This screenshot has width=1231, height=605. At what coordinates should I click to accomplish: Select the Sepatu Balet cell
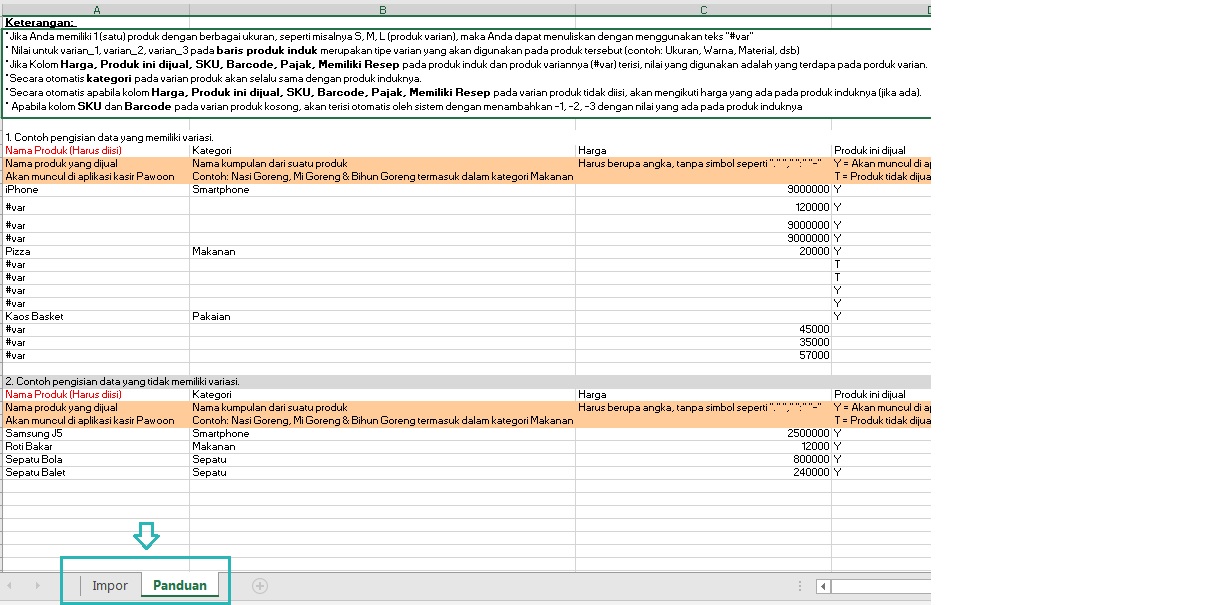tap(96, 473)
